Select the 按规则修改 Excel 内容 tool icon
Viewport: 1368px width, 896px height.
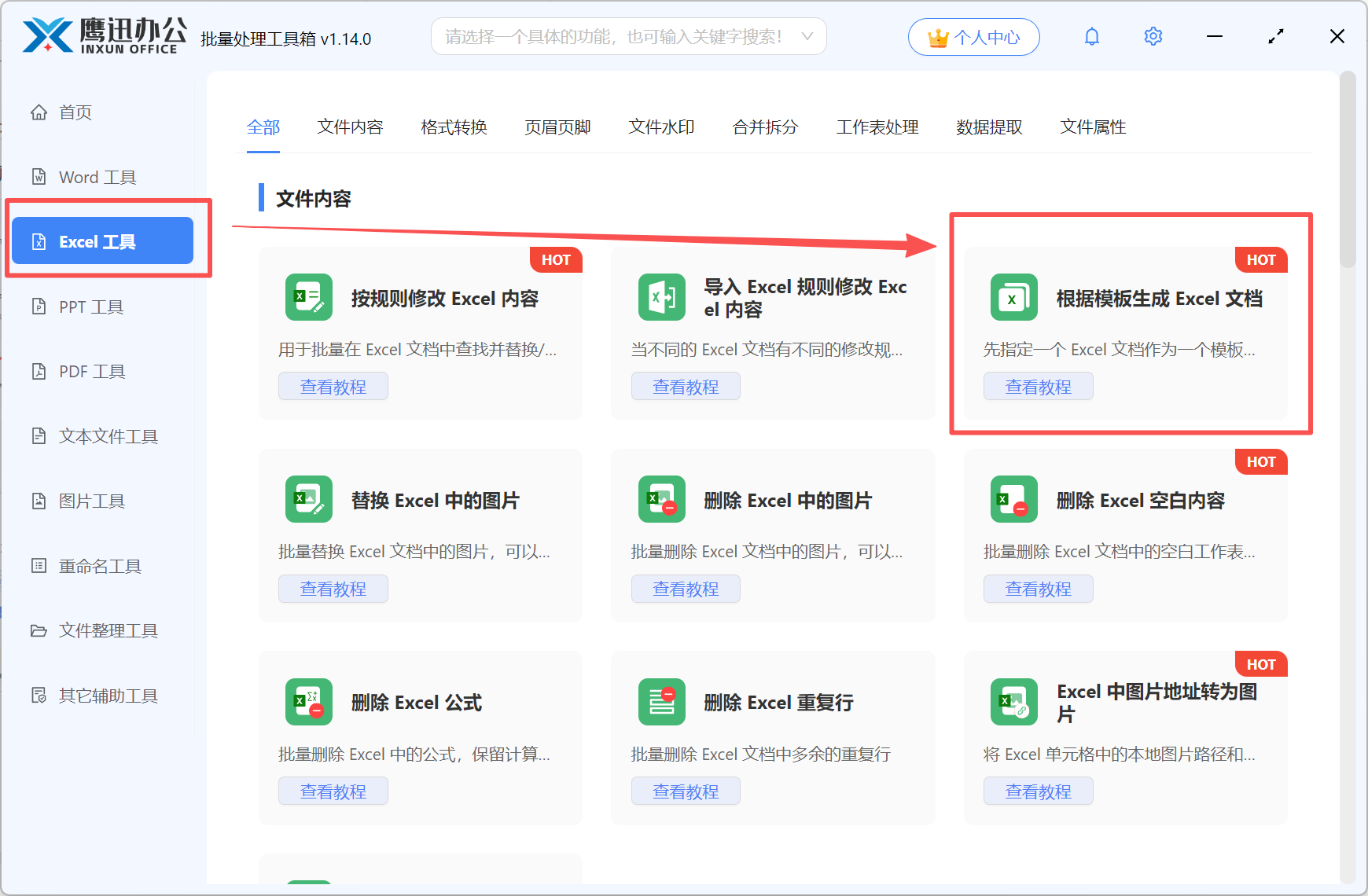tap(308, 297)
